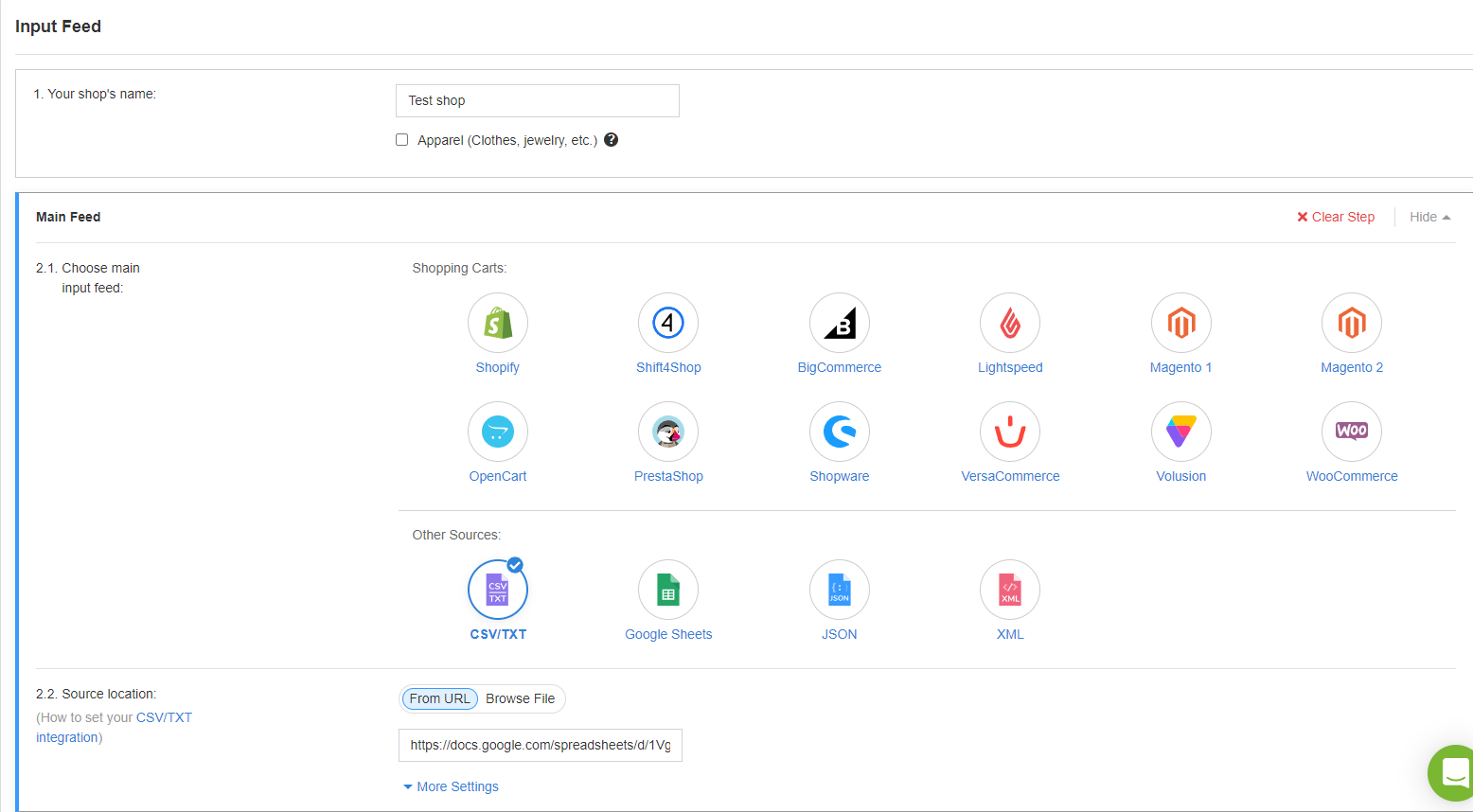Click the BigCommerce text label
This screenshot has height=812, width=1473.
[840, 367]
